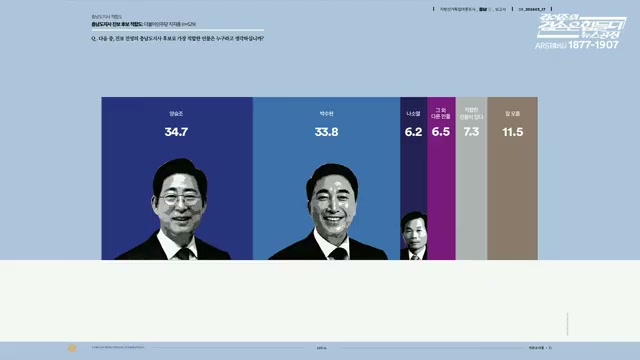Click the 6.5 percentage value
The image size is (640, 360).
click(441, 132)
